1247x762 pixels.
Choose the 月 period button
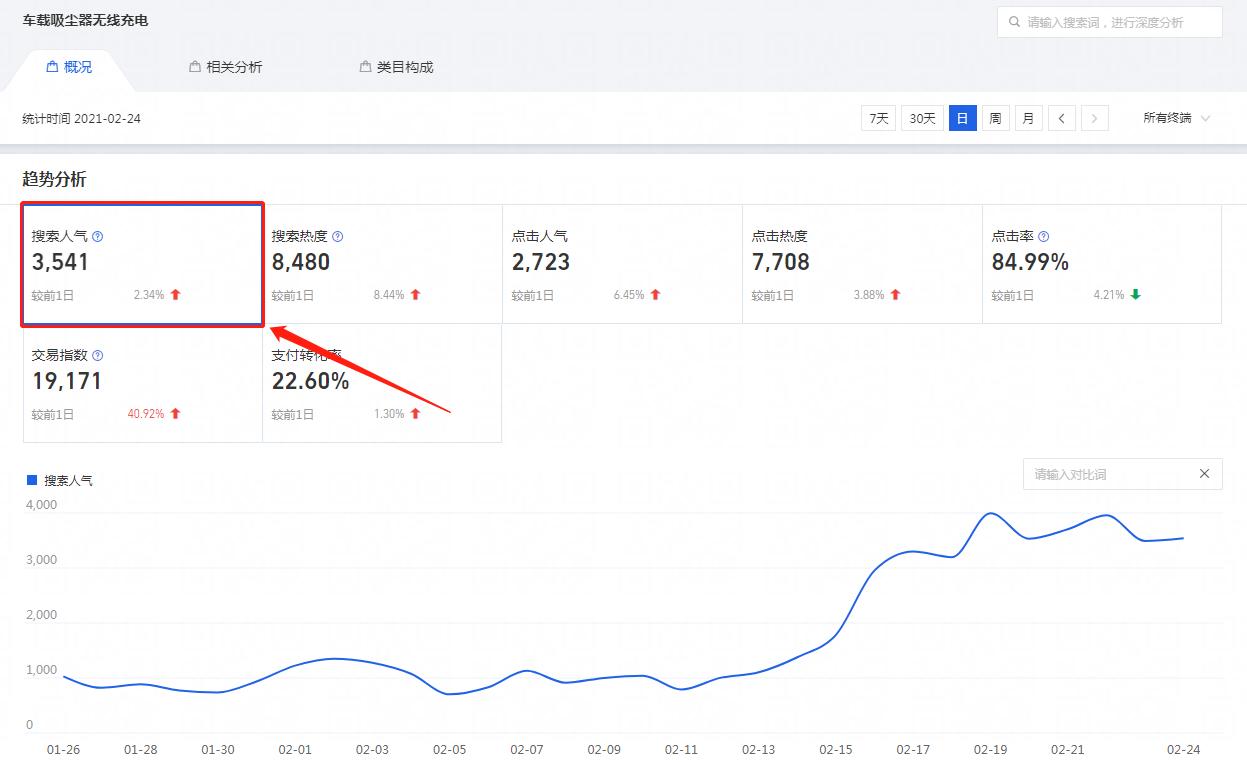tap(1028, 118)
